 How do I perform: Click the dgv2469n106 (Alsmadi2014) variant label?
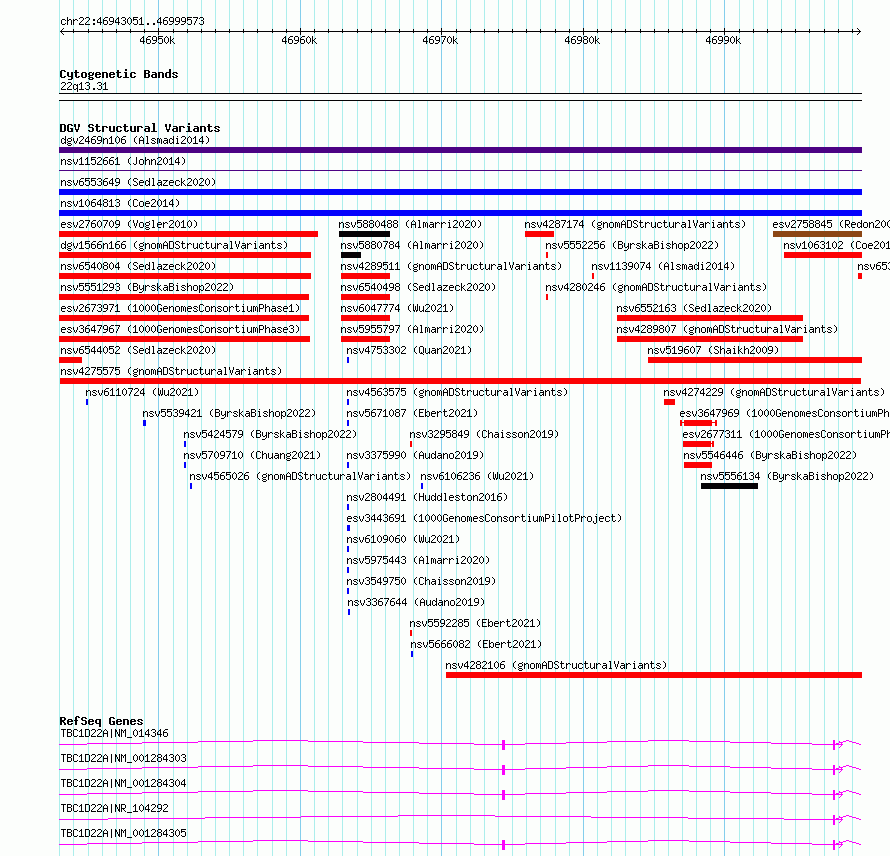point(135,140)
